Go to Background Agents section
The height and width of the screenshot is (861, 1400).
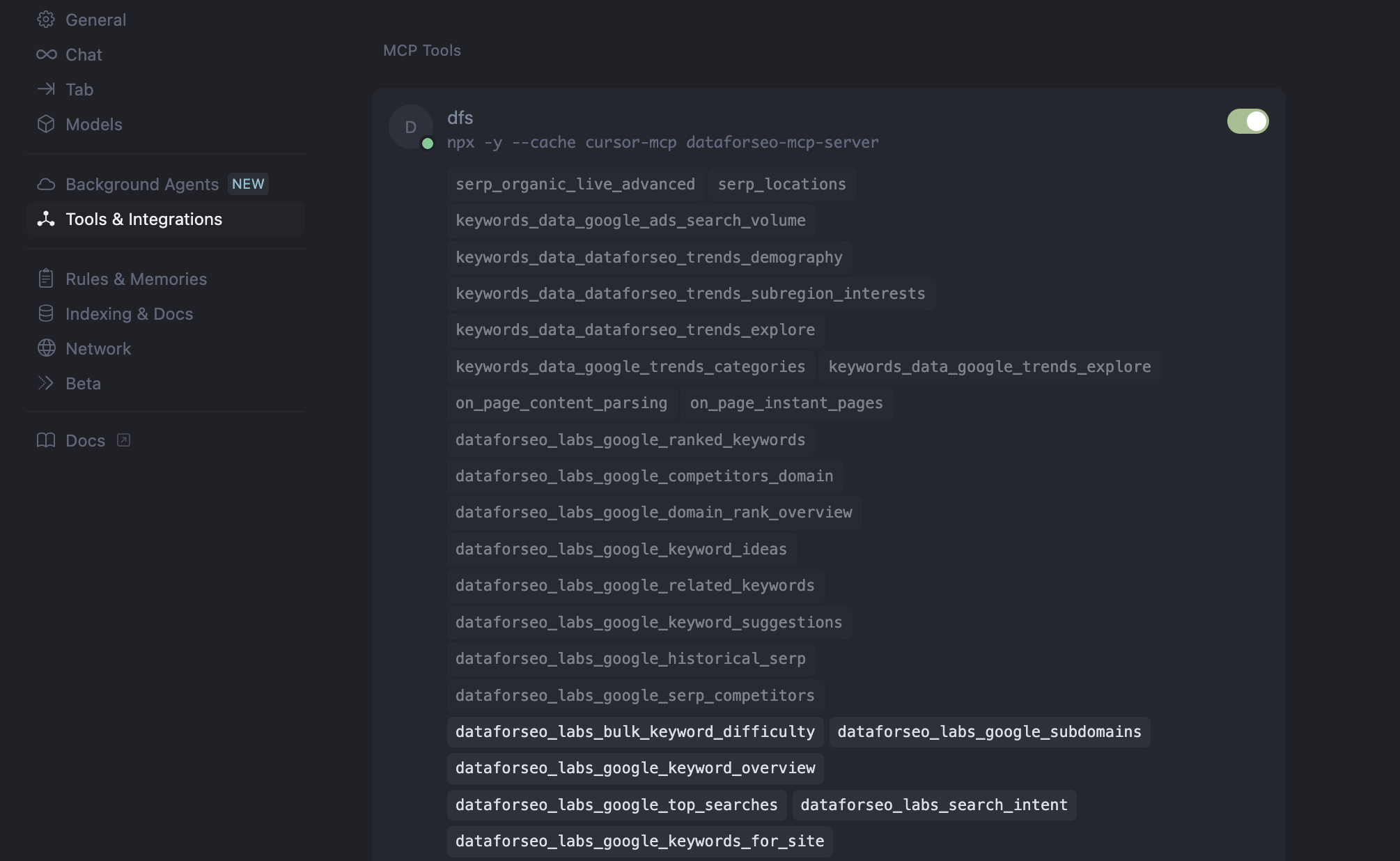click(x=166, y=184)
